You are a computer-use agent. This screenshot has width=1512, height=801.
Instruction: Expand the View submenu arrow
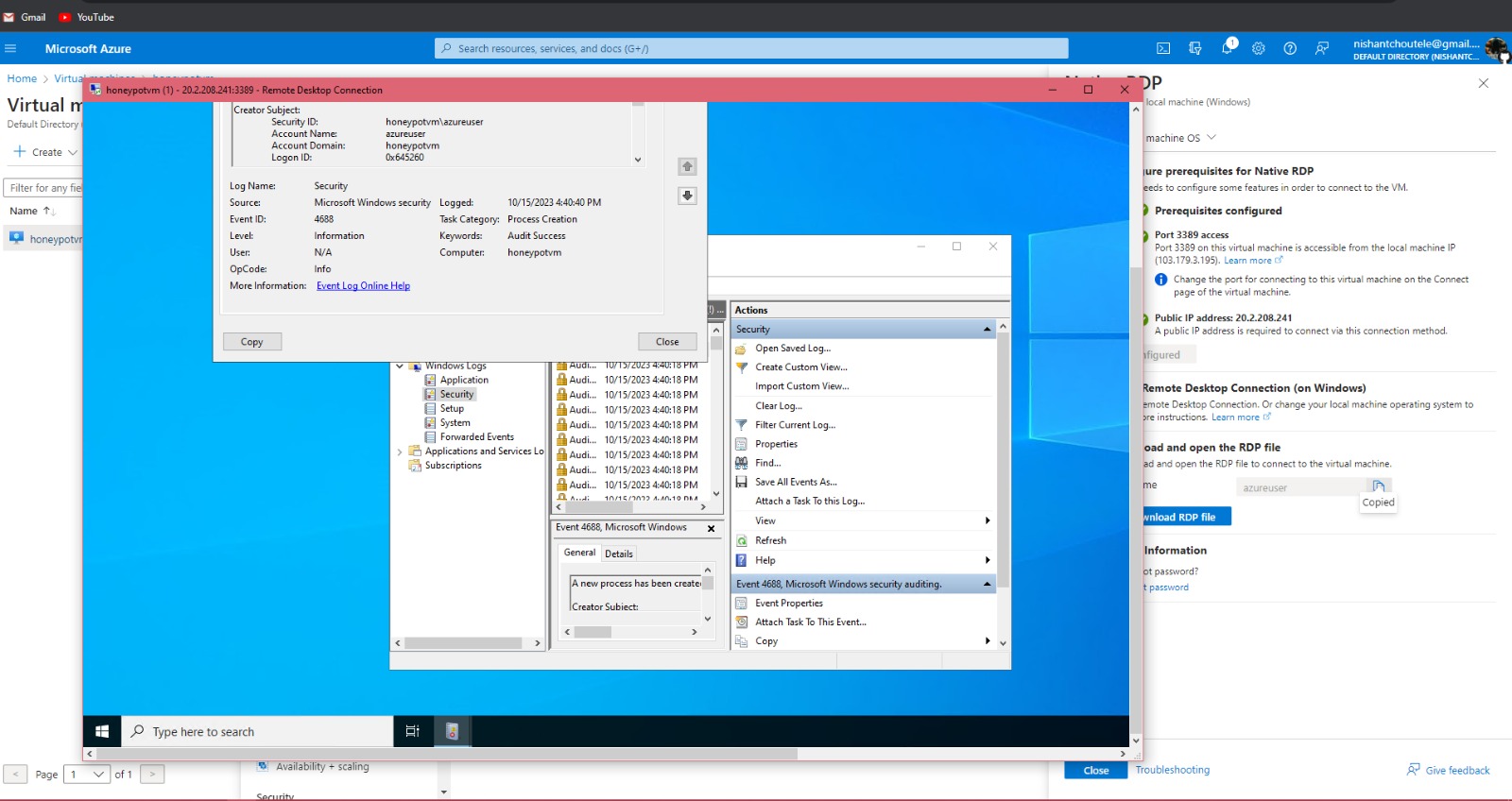[x=988, y=521]
